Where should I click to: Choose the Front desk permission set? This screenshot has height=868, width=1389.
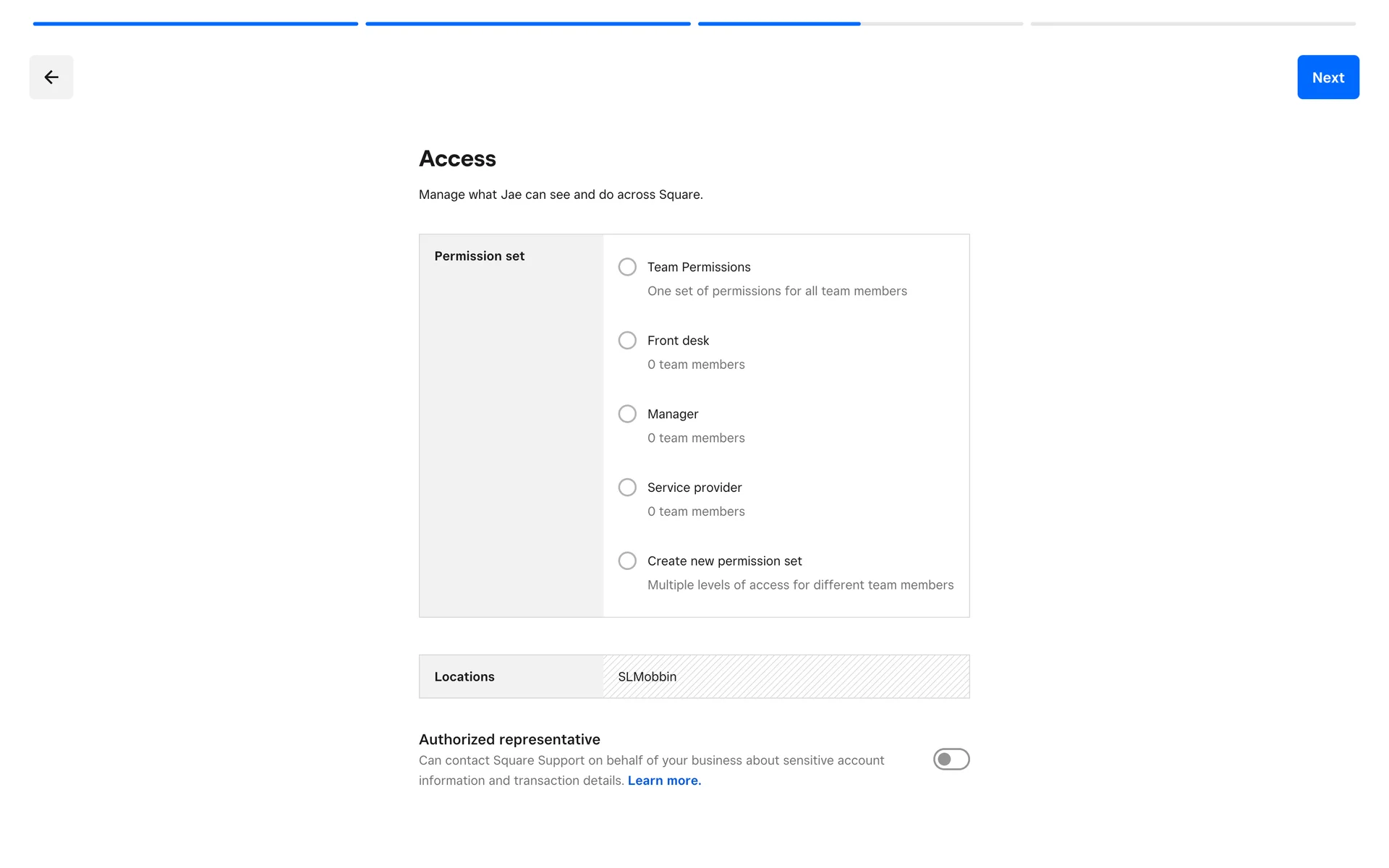click(x=627, y=341)
